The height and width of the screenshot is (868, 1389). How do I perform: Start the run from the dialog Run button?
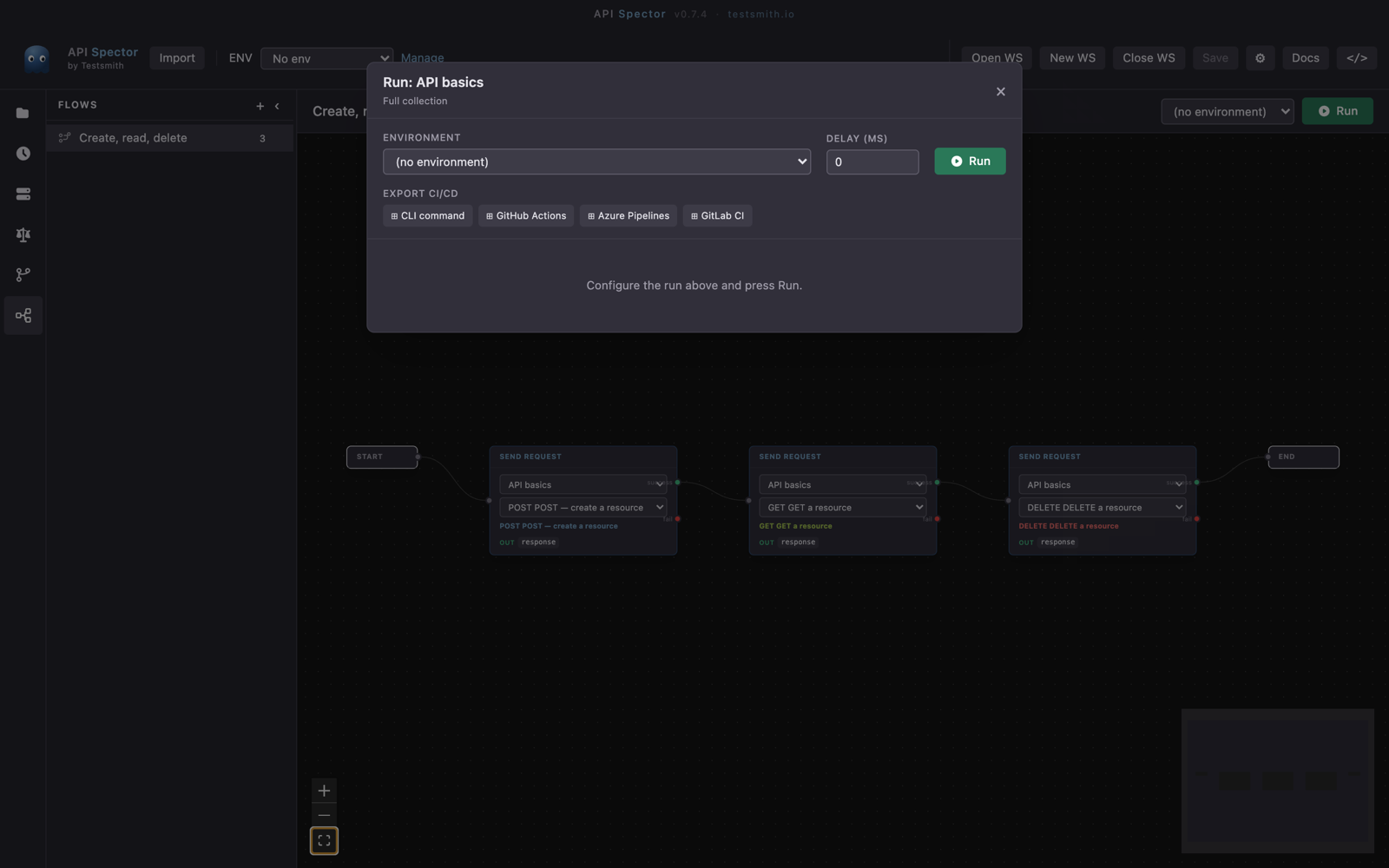(x=970, y=161)
